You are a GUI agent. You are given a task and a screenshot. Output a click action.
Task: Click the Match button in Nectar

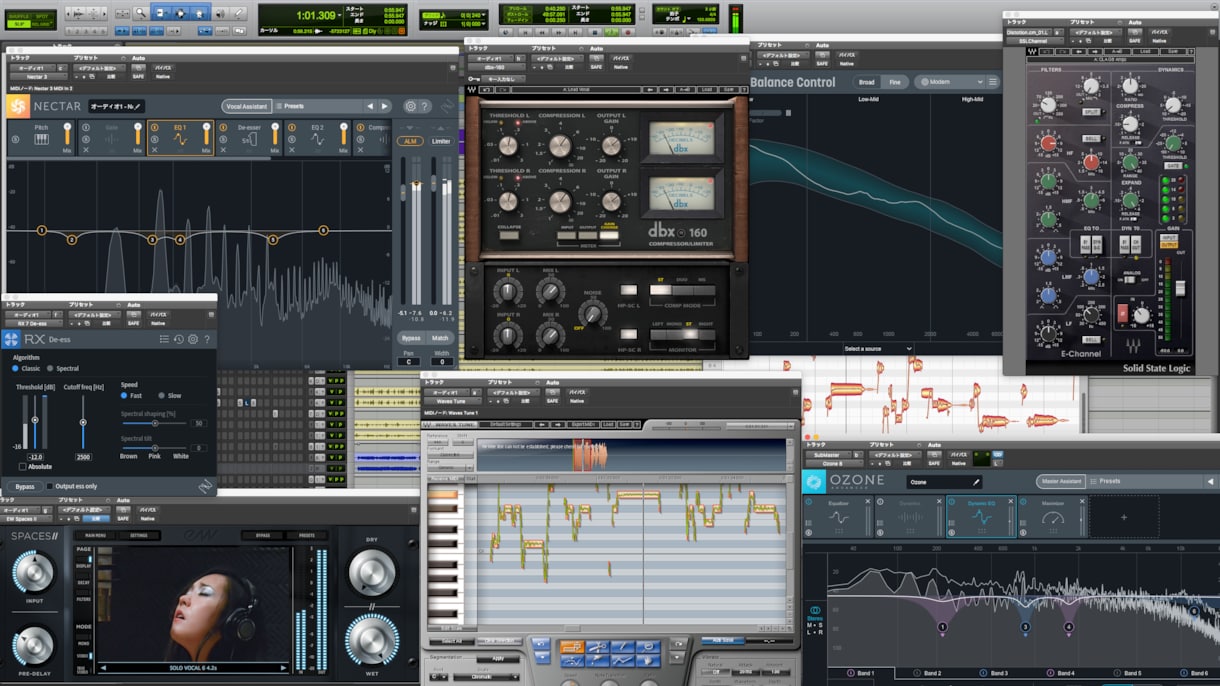click(x=440, y=338)
